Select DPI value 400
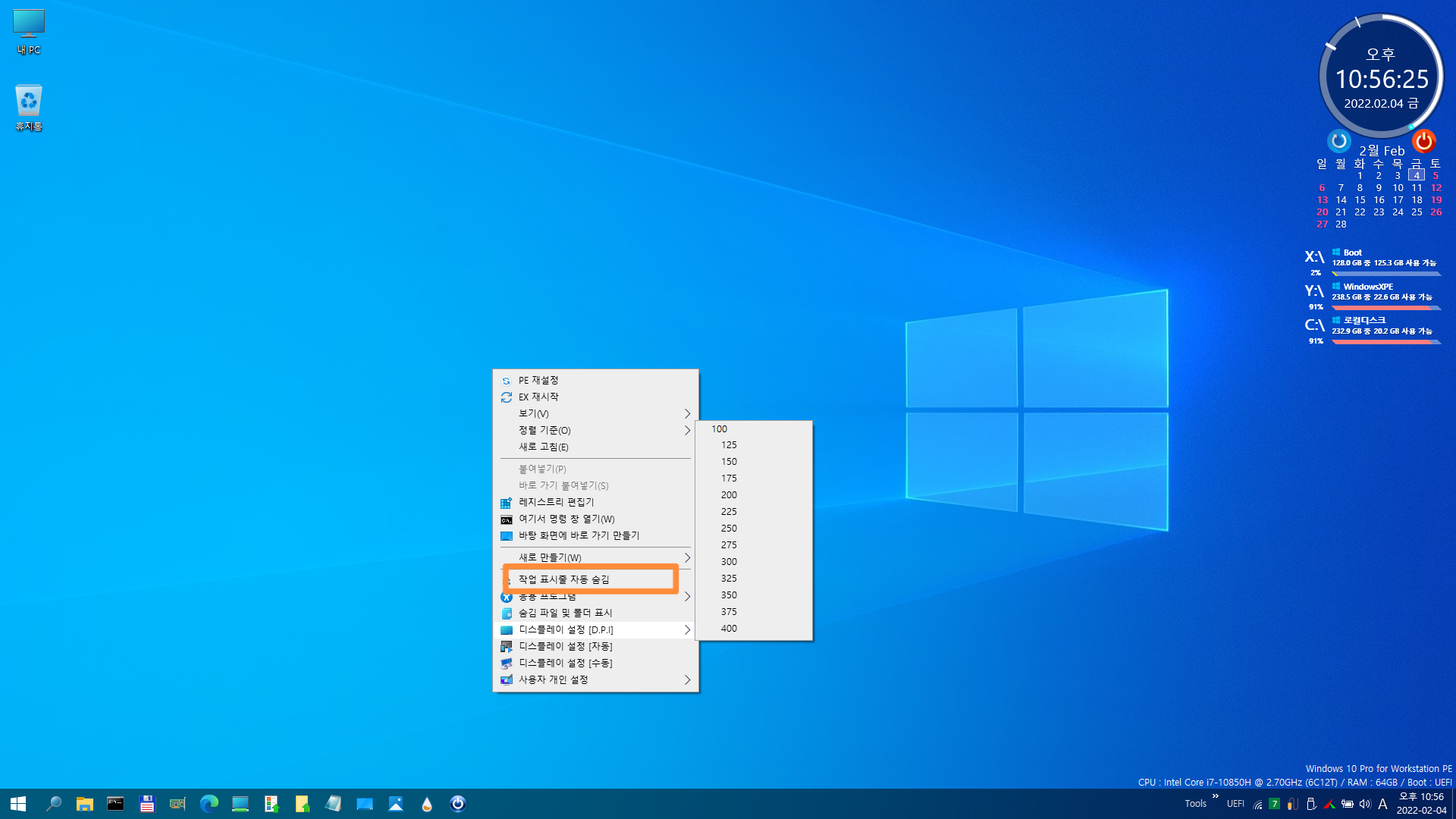Image resolution: width=1456 pixels, height=819 pixels. tap(754, 629)
